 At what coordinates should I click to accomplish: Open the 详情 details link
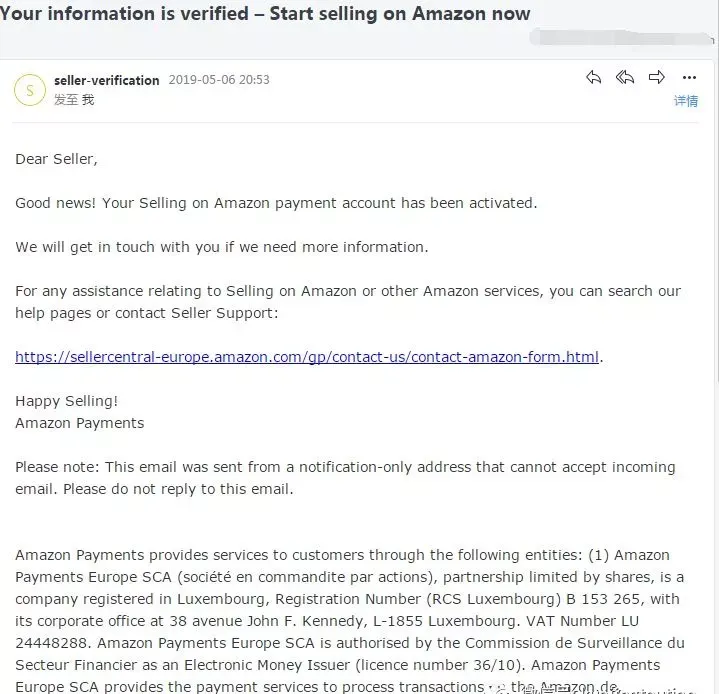tap(686, 100)
